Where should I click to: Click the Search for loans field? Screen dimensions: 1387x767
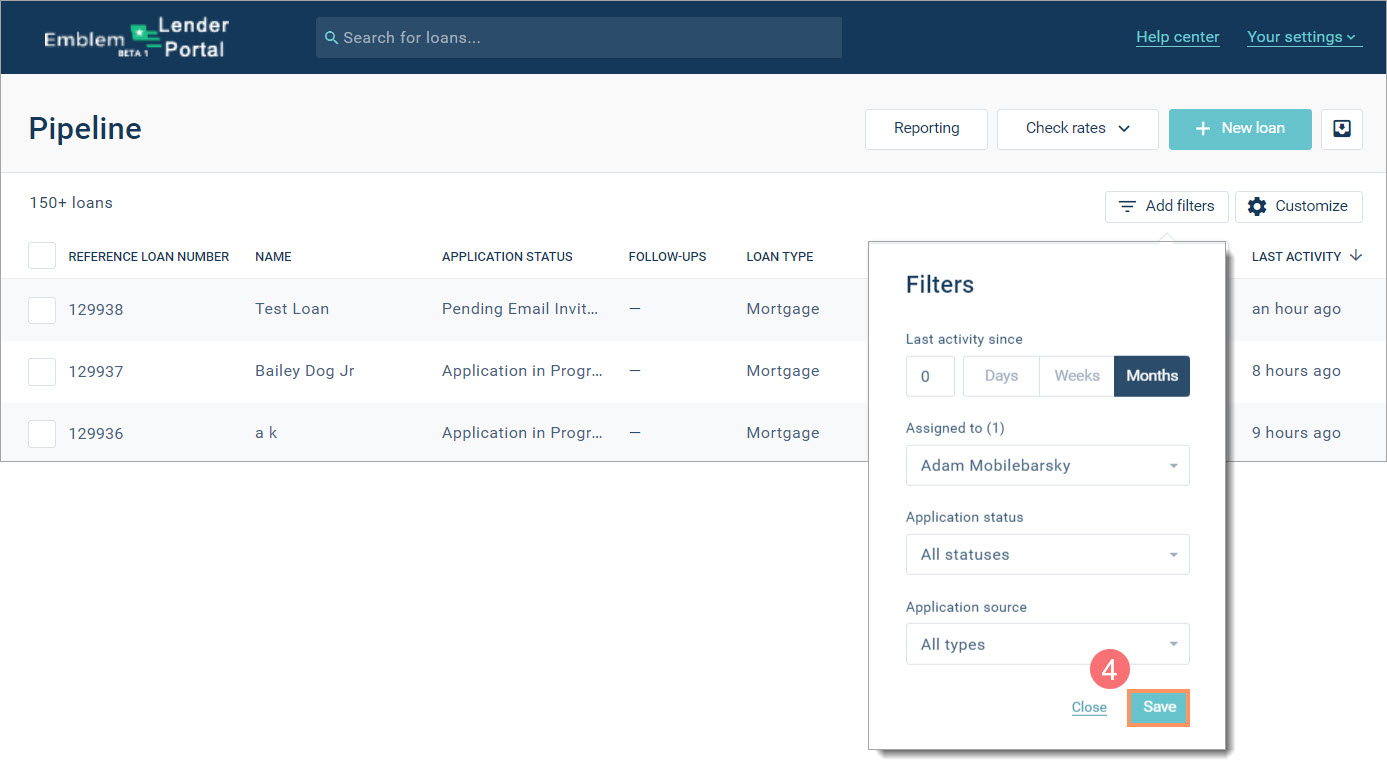tap(579, 38)
